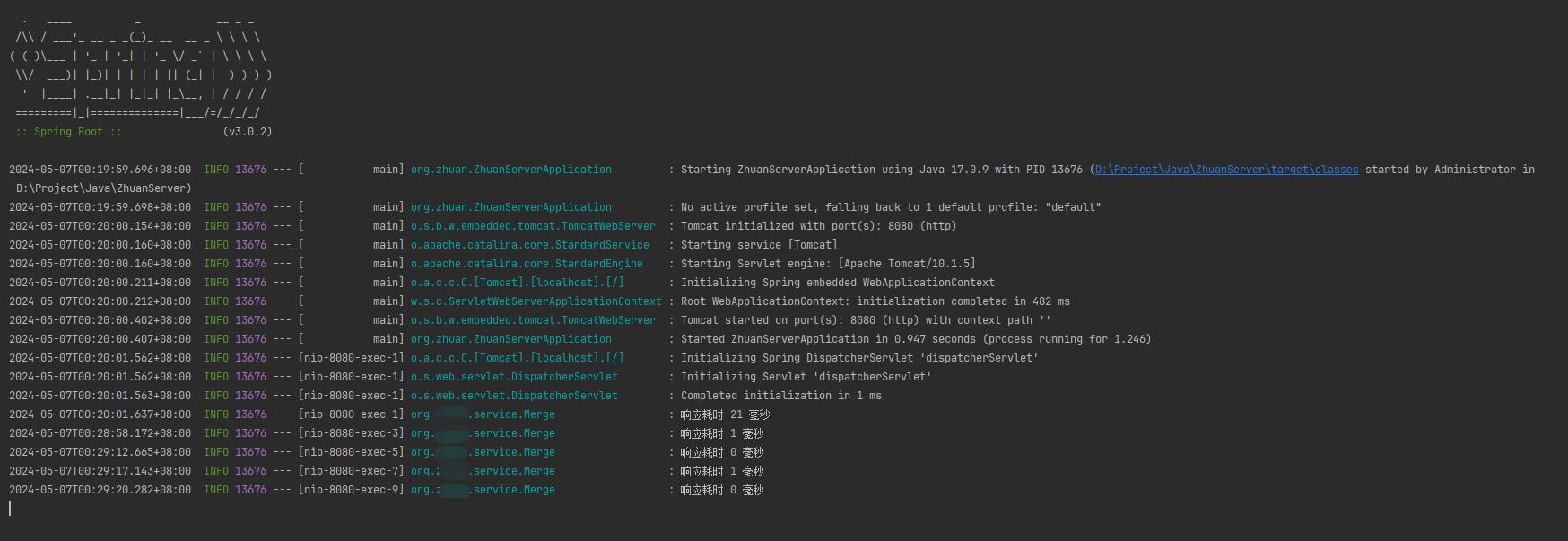1568x541 pixels.
Task: Click TomcatWebServer logger in "Tomcat initialized" row
Action: click(x=533, y=226)
